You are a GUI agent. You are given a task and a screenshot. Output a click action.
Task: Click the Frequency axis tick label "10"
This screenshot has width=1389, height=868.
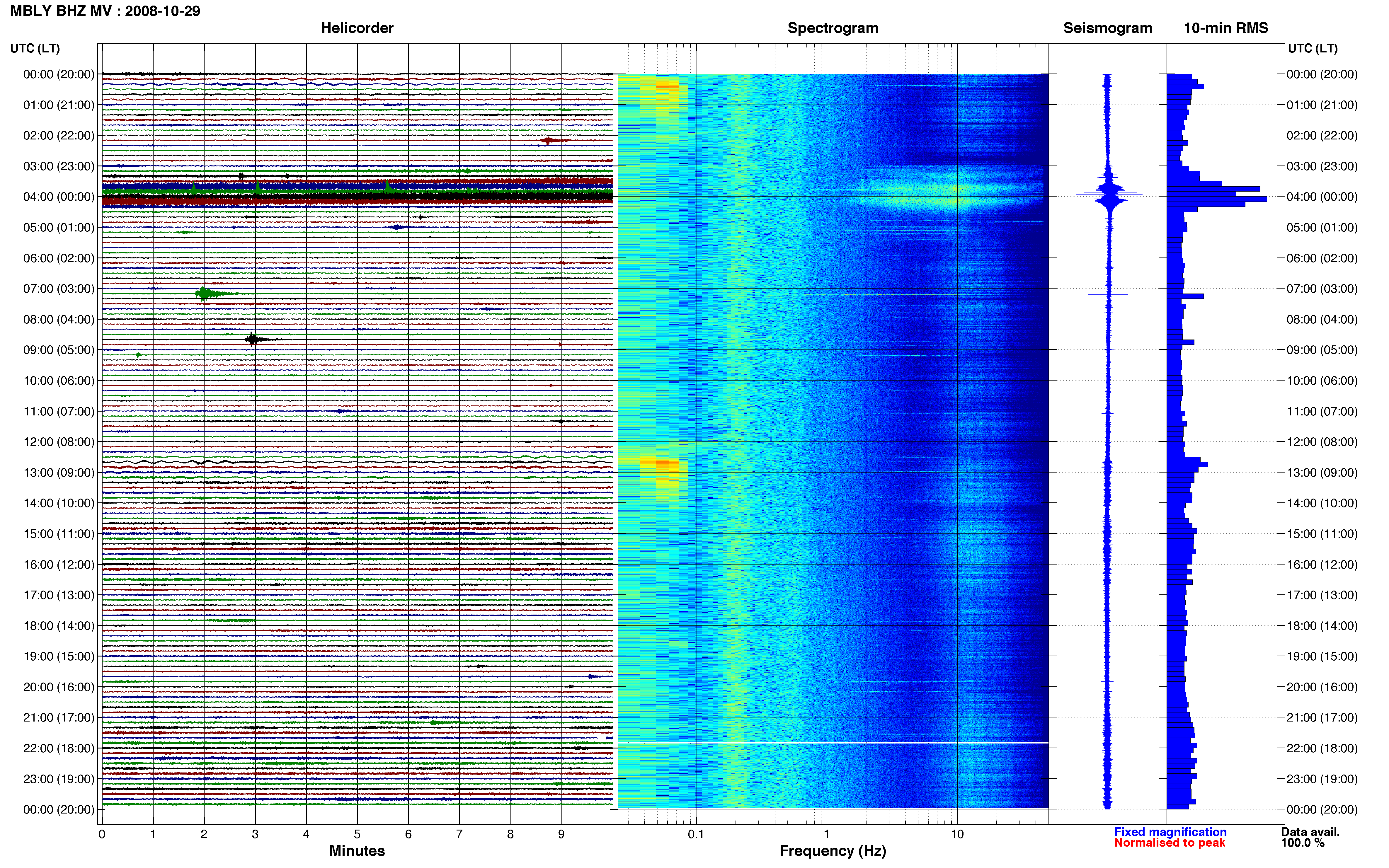click(957, 834)
